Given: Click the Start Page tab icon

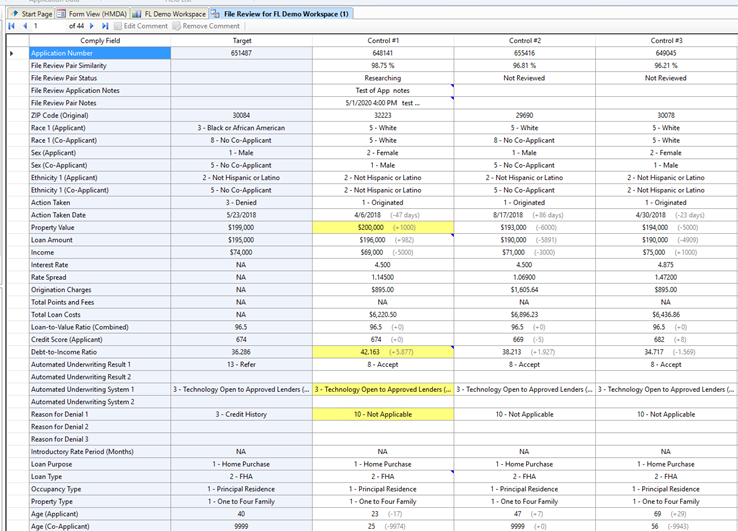Looking at the screenshot, I should [14, 14].
